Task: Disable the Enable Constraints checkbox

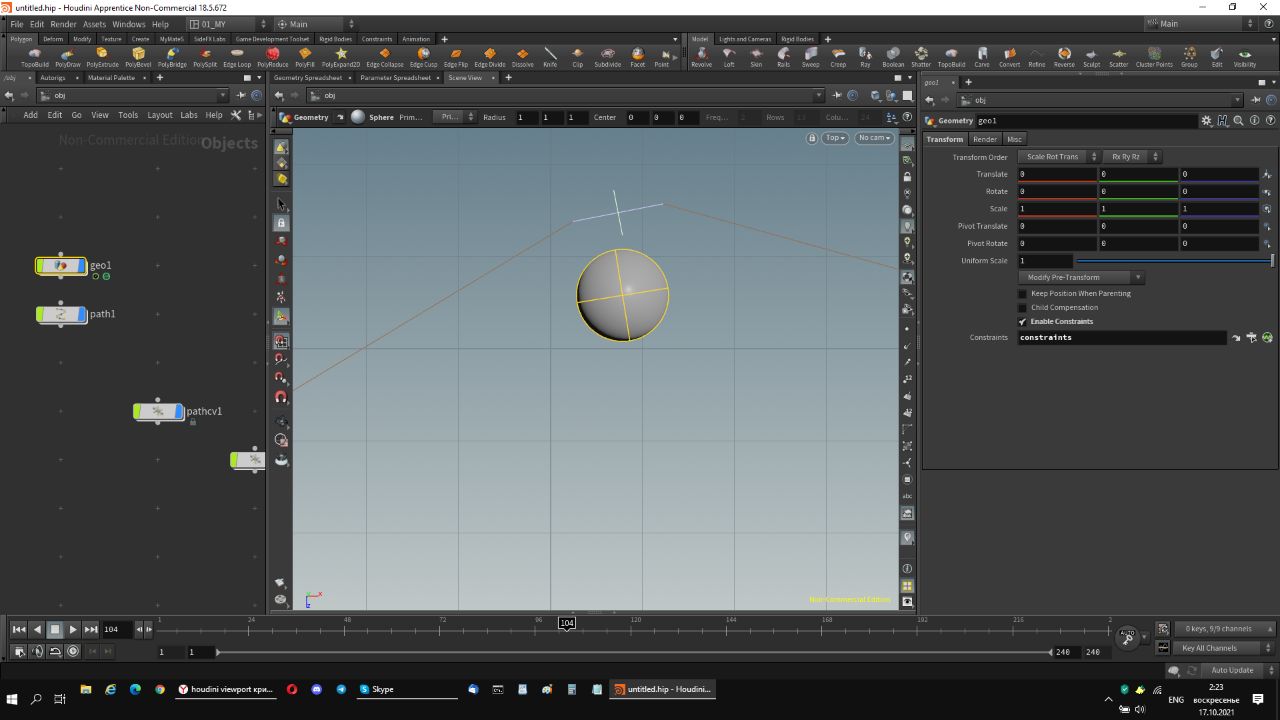Action: click(1022, 322)
